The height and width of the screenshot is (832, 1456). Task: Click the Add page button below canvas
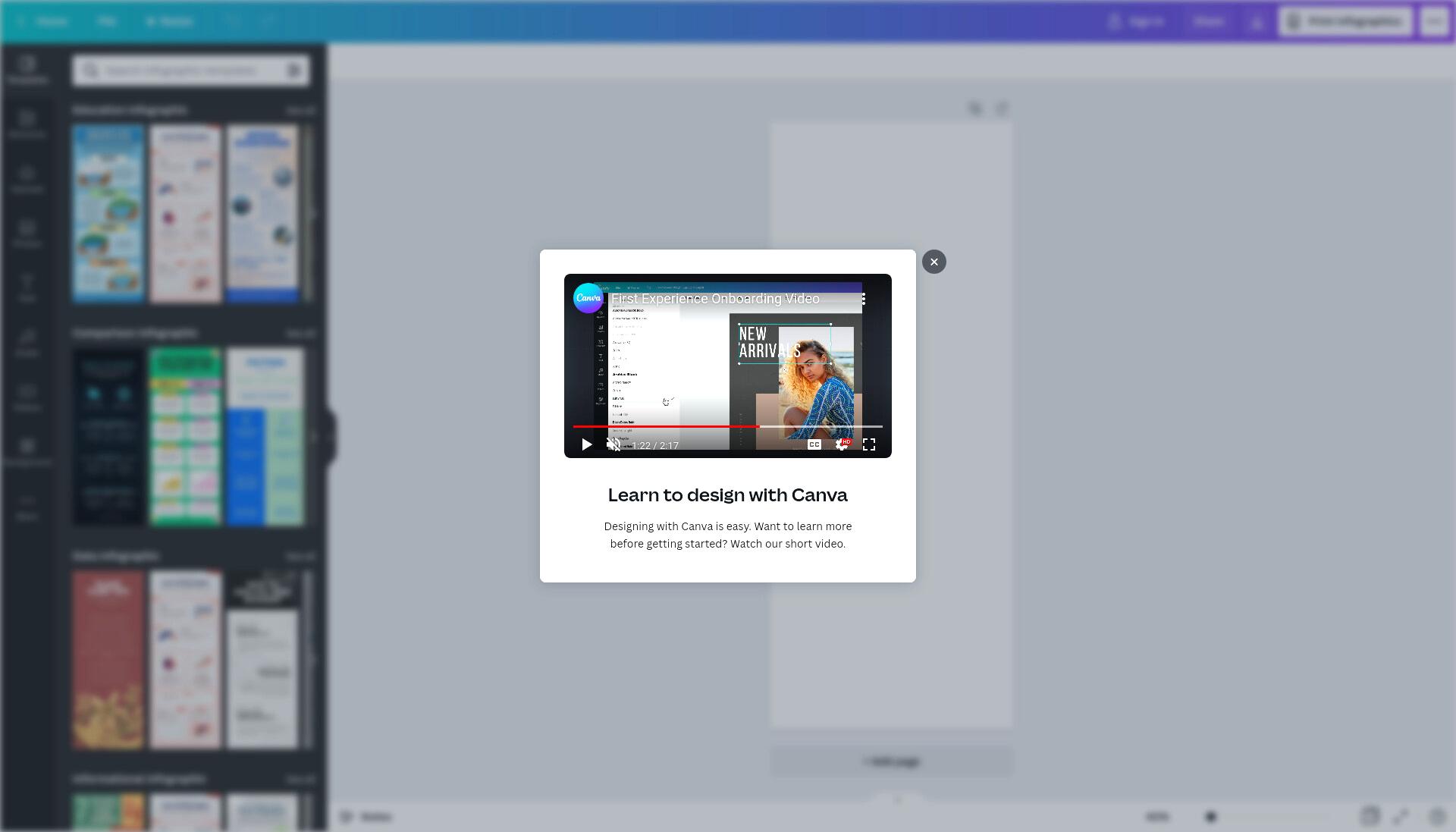pos(891,761)
